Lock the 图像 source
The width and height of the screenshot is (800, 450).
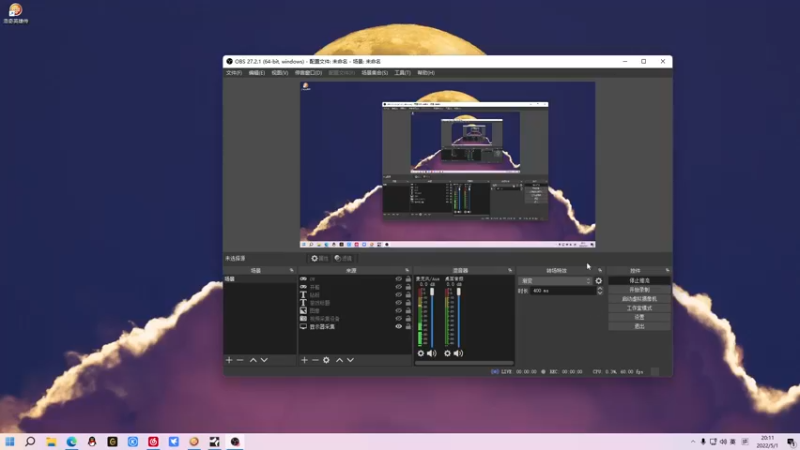pyautogui.click(x=408, y=310)
